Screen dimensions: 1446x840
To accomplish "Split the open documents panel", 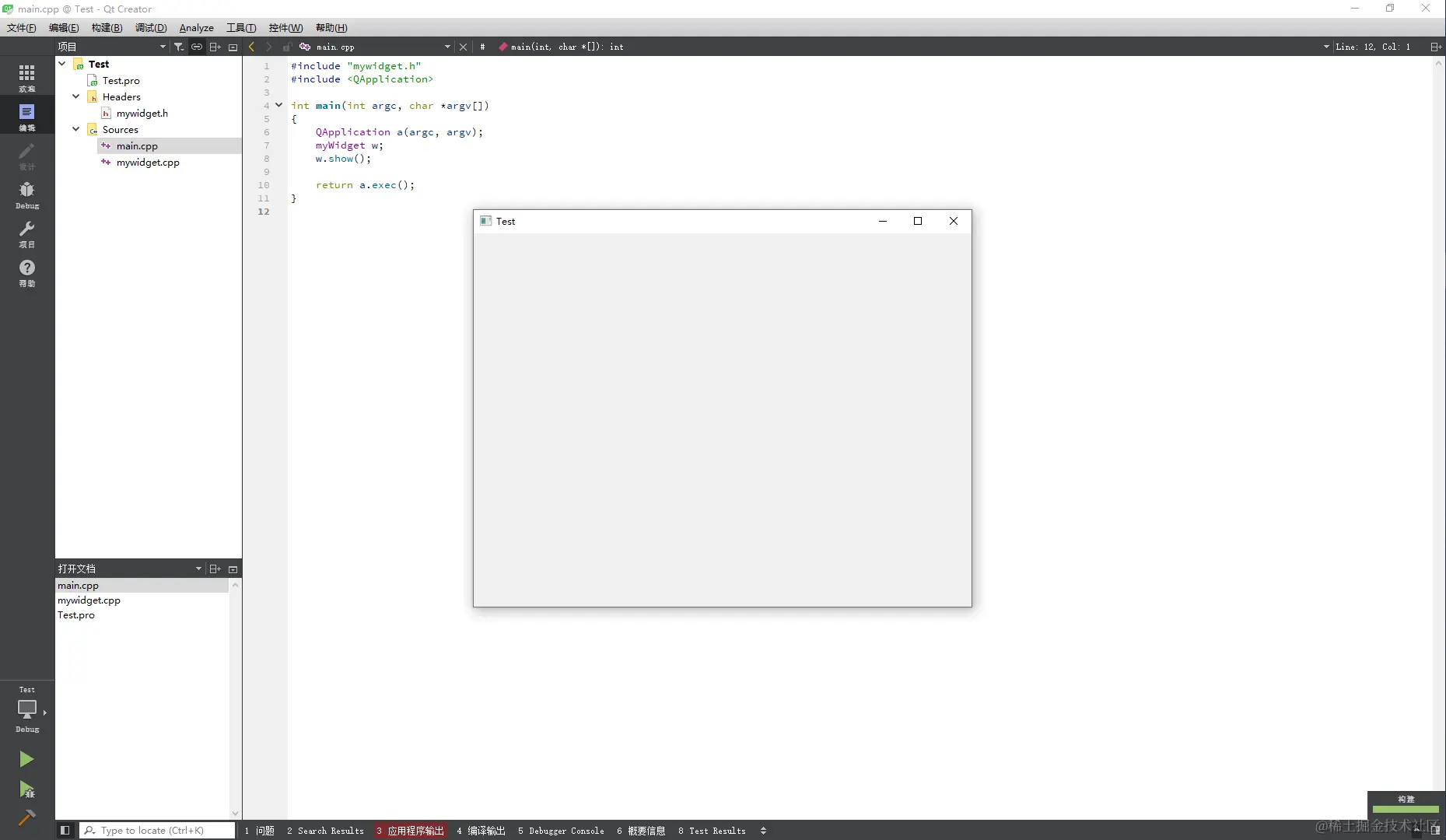I will 215,569.
